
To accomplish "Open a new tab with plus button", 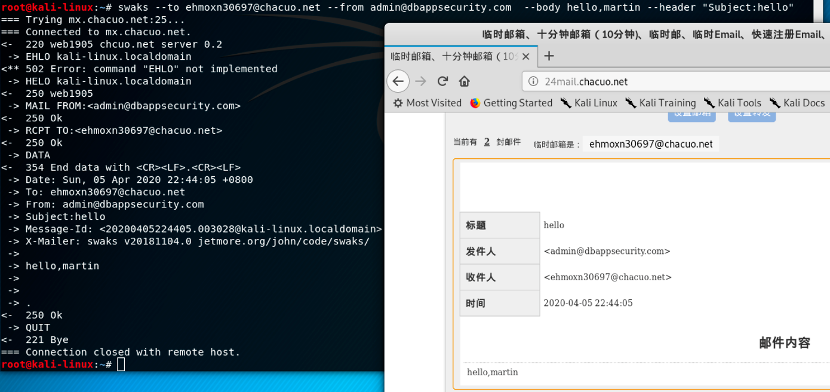I will [549, 56].
